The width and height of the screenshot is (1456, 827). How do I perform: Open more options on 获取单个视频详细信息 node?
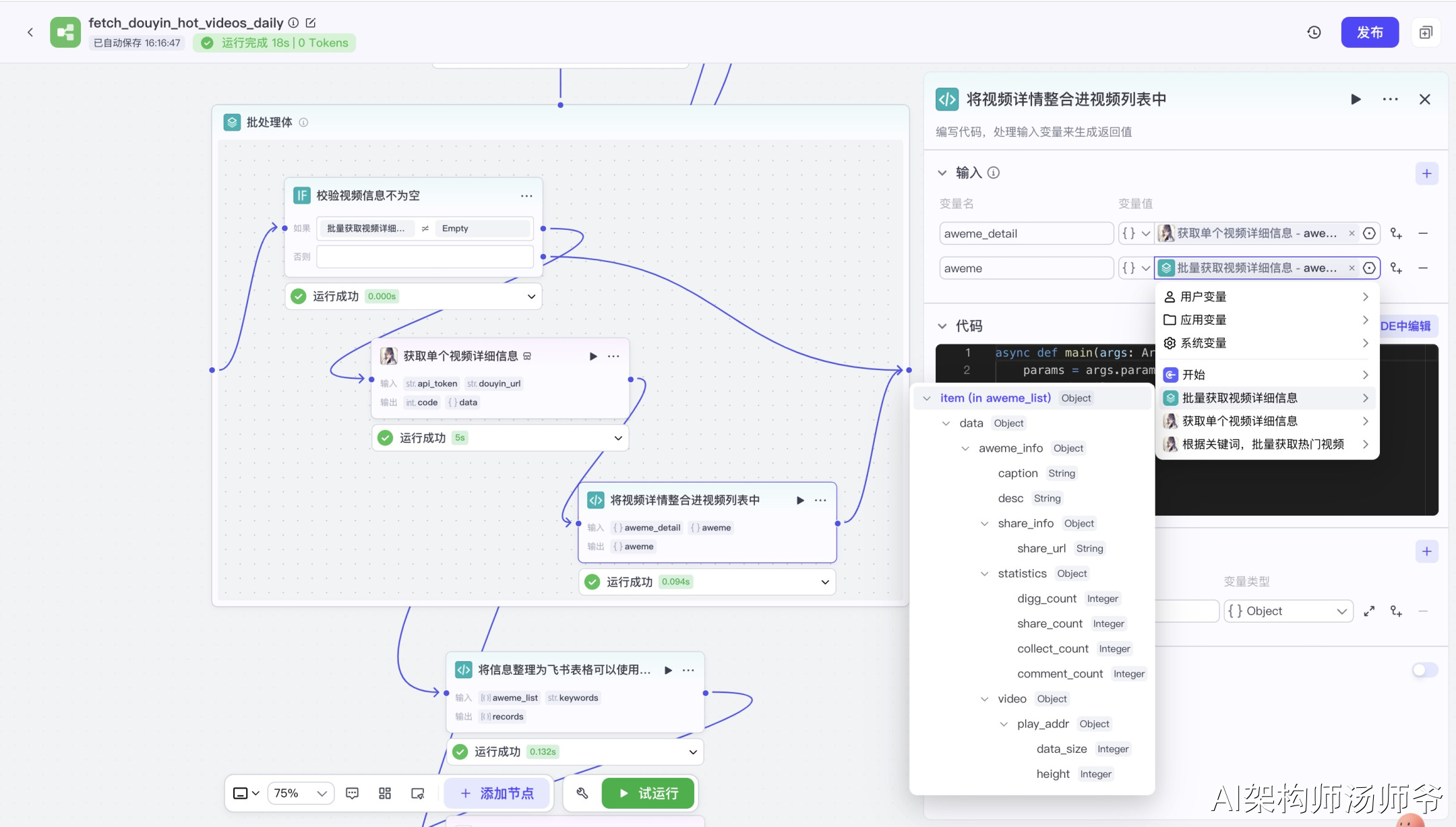click(x=613, y=356)
